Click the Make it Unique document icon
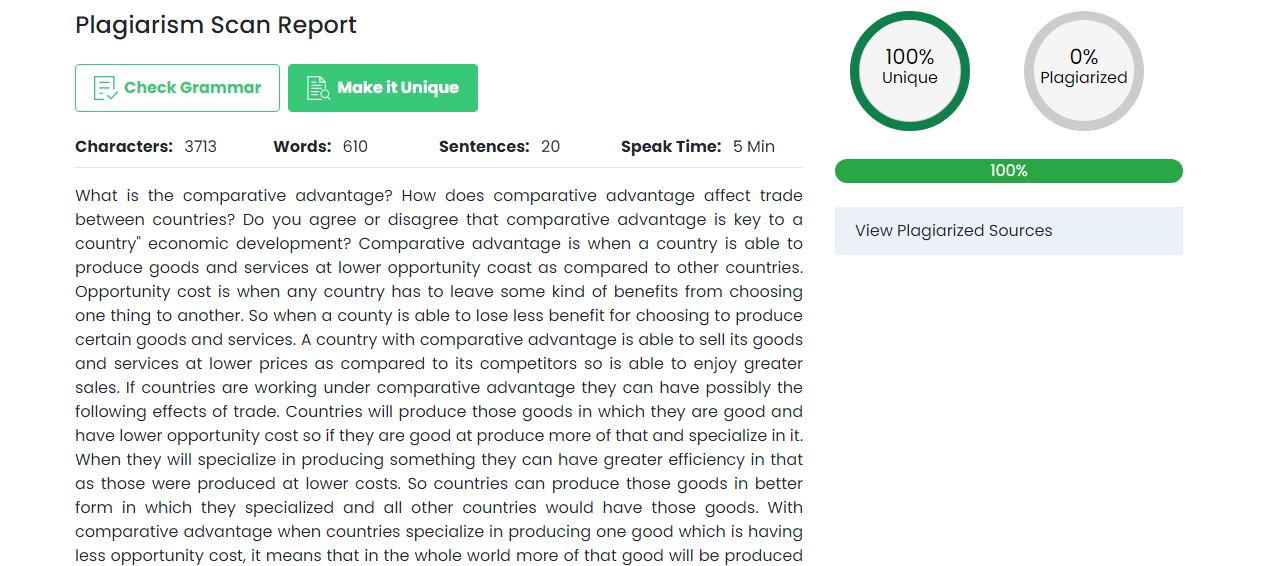1271x566 pixels. (x=318, y=88)
